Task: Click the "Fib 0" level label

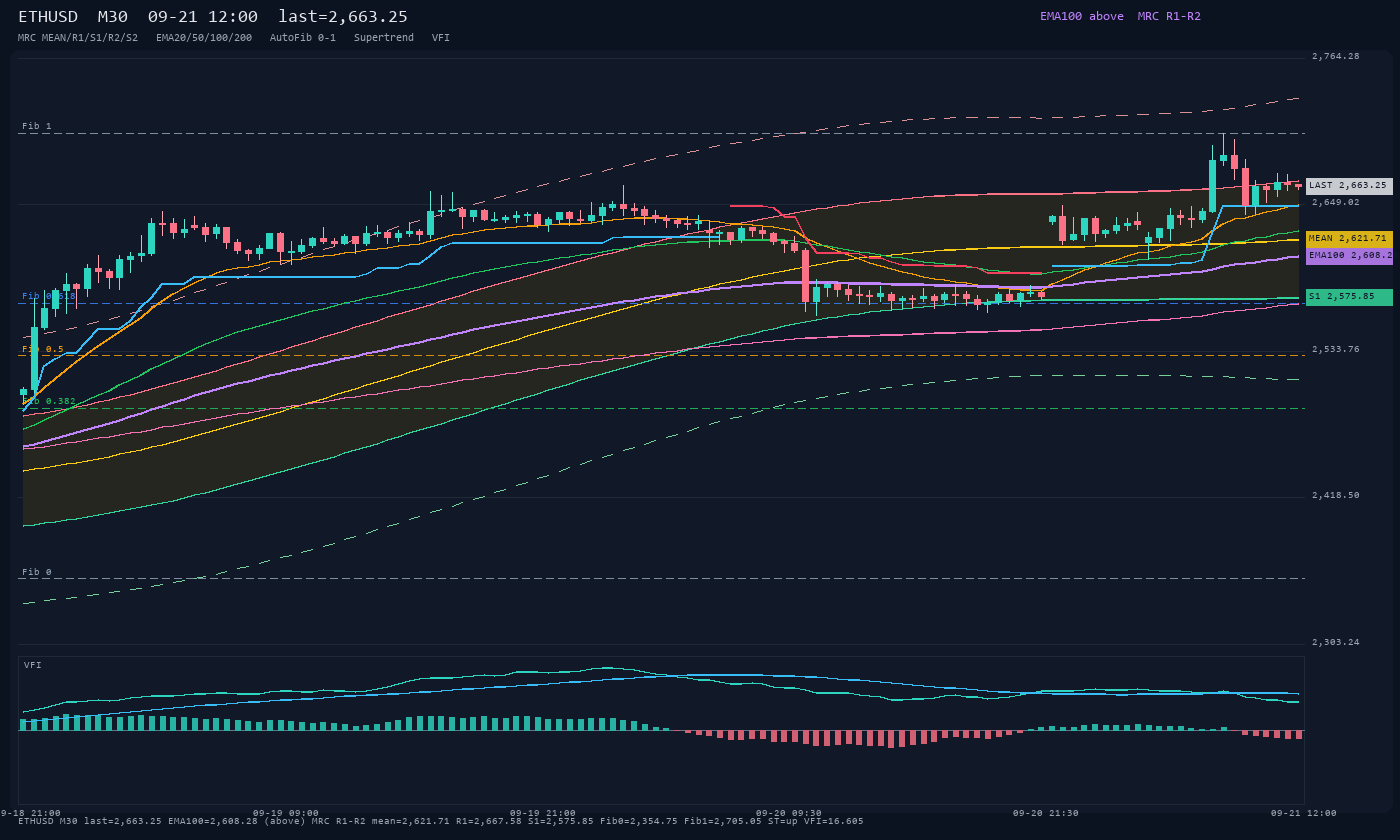Action: click(x=37, y=573)
